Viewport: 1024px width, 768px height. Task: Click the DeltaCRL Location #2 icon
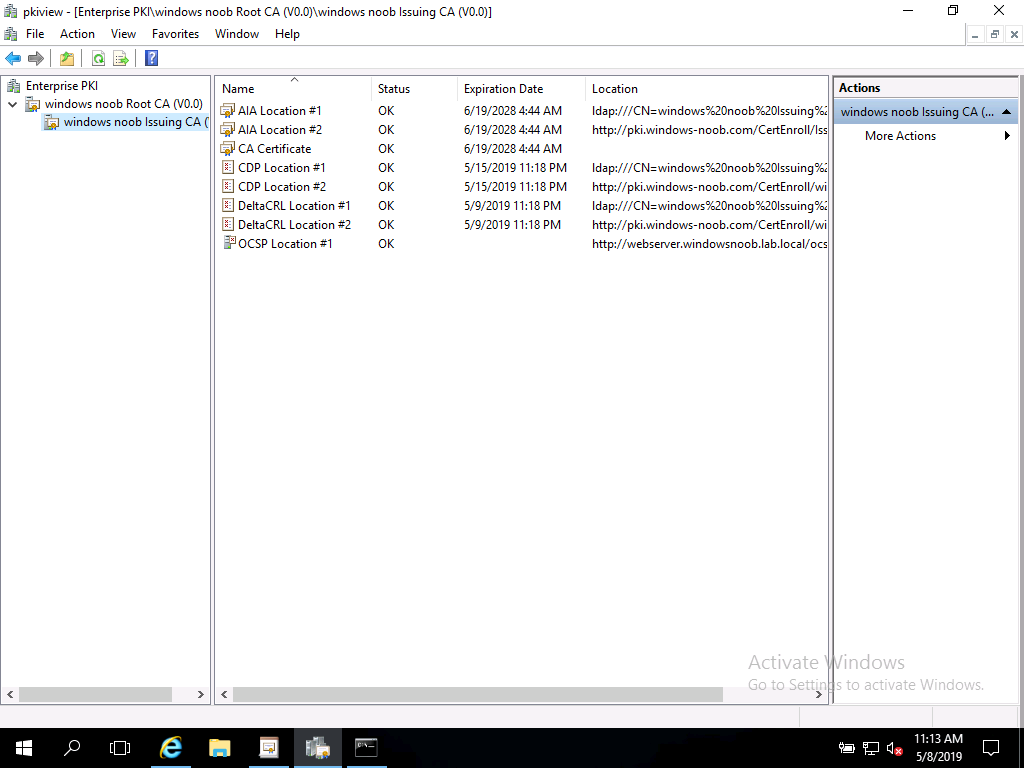[x=227, y=225]
